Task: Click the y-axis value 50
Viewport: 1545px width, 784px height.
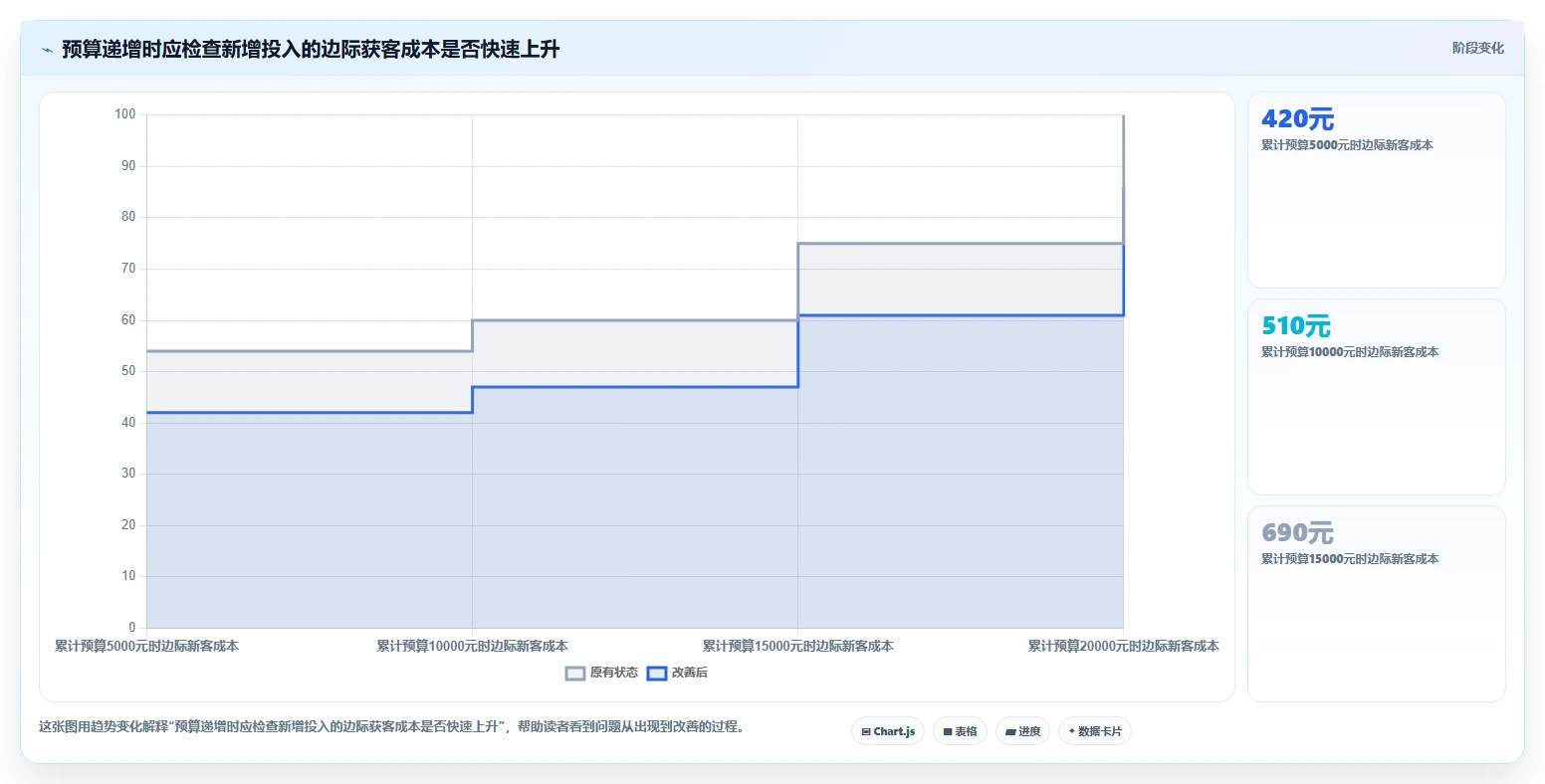Action: click(128, 371)
